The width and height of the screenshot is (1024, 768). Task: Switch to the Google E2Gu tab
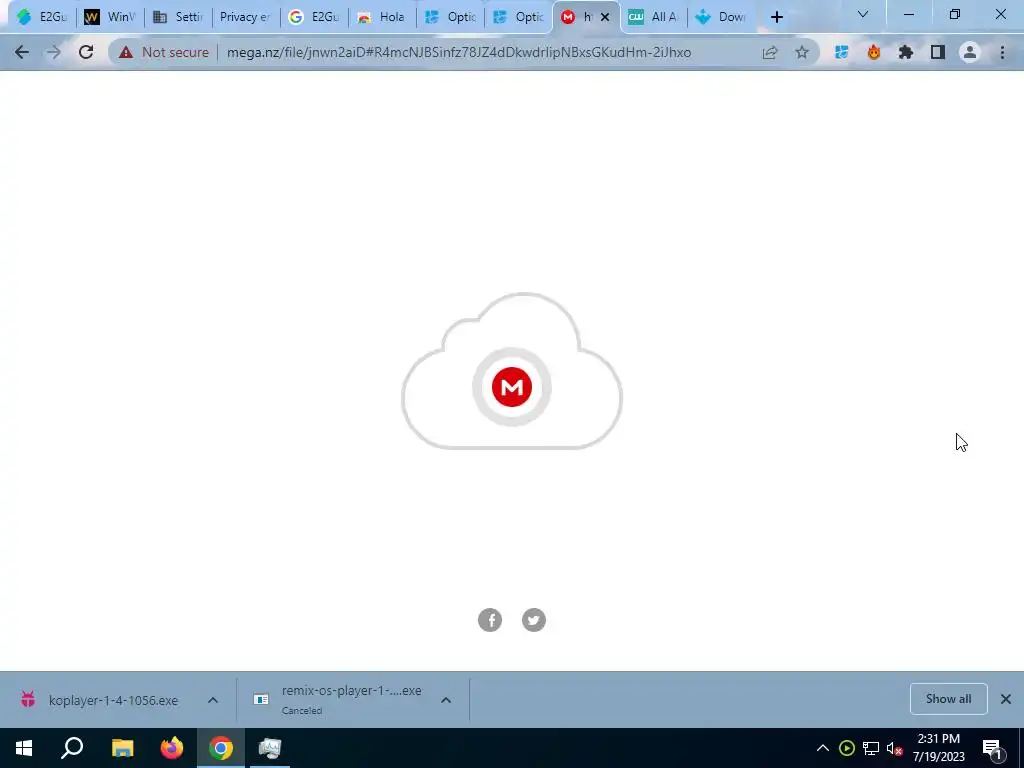click(314, 17)
